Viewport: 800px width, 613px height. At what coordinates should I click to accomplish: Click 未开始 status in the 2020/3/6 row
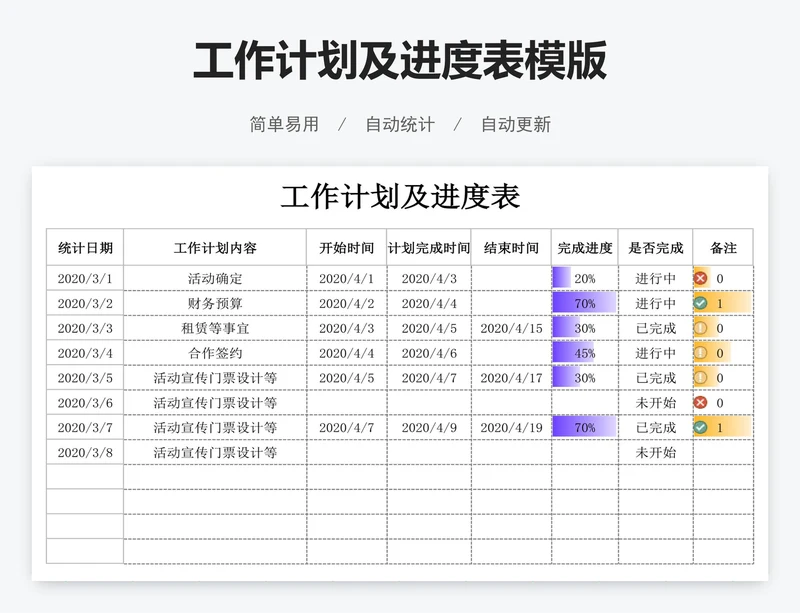[x=656, y=403]
